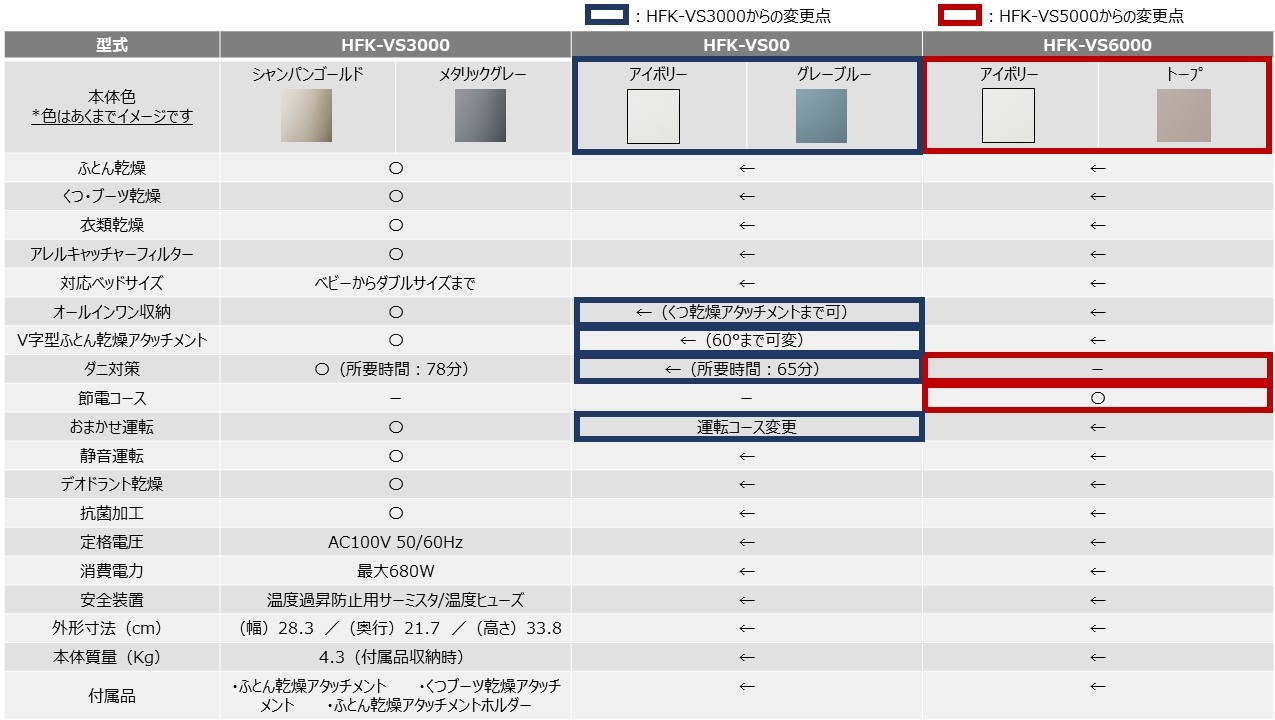Click the ○ in 節電コース HFK-VS6000 cell

click(x=1097, y=398)
